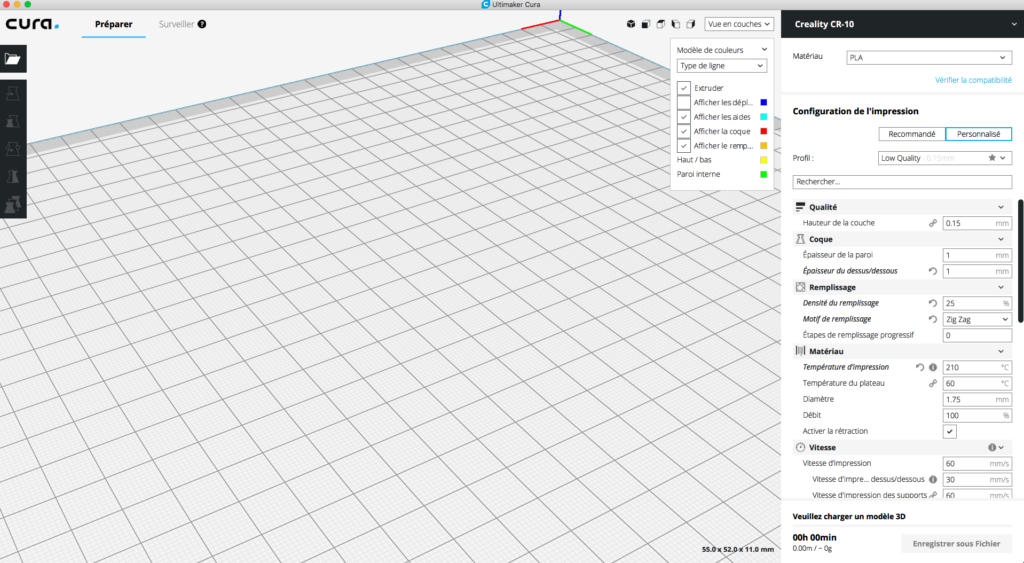Click the Enregistrer sous Fichier button

[x=956, y=544]
